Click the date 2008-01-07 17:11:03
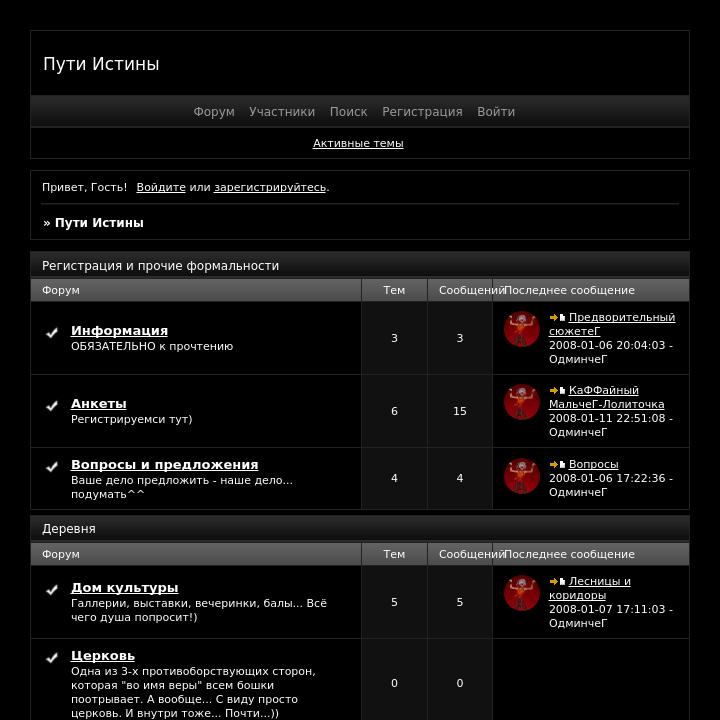The height and width of the screenshot is (720, 720). point(607,609)
